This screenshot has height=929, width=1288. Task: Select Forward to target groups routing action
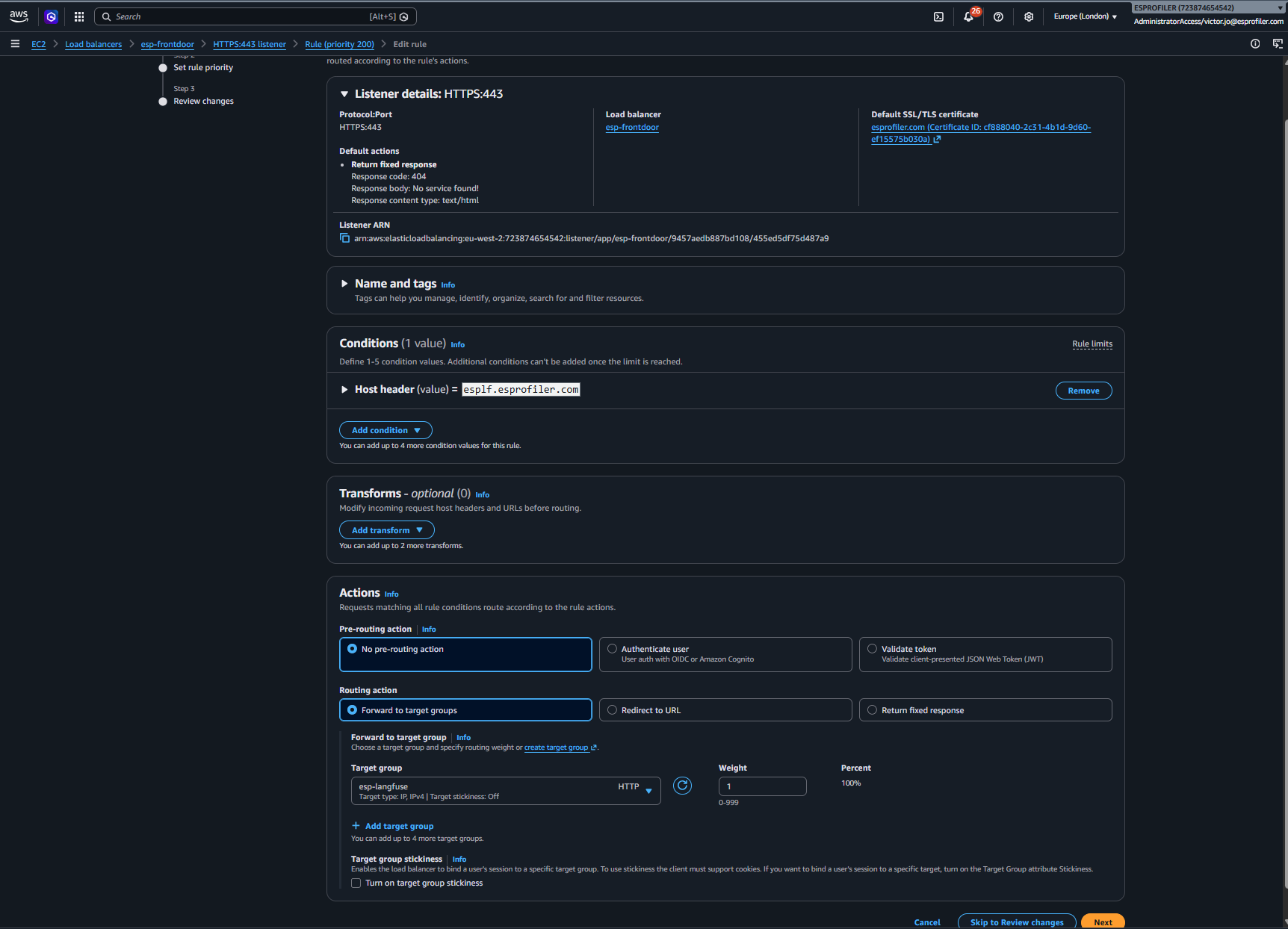tap(465, 710)
